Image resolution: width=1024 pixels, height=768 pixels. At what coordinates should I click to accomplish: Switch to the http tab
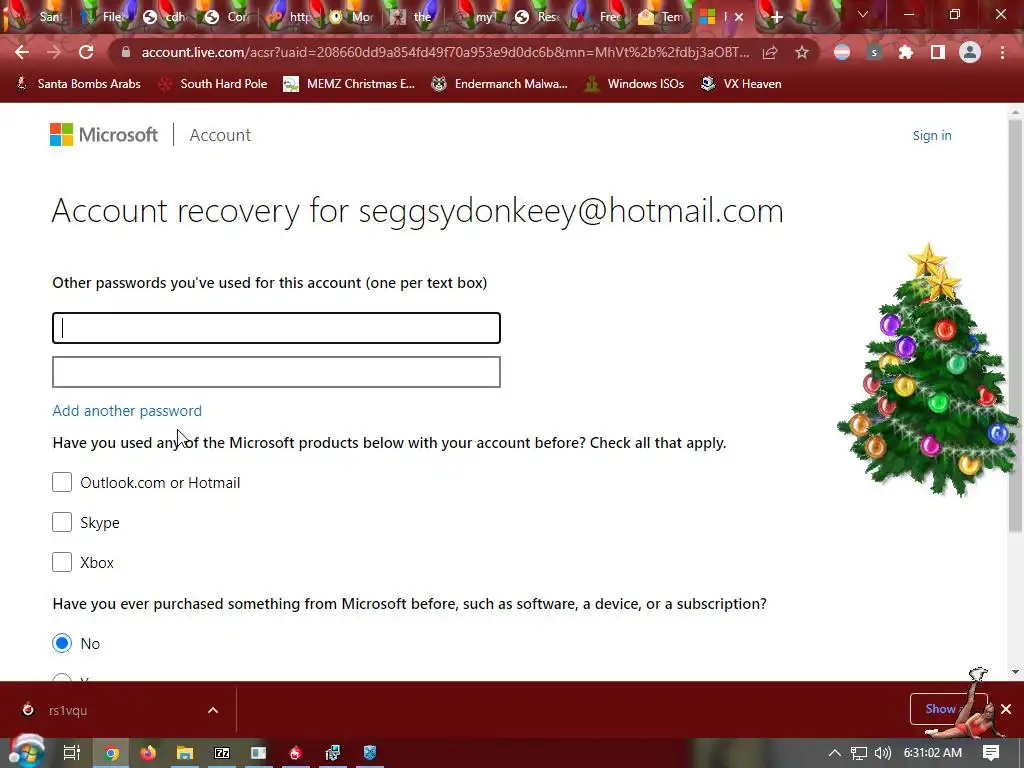(290, 17)
